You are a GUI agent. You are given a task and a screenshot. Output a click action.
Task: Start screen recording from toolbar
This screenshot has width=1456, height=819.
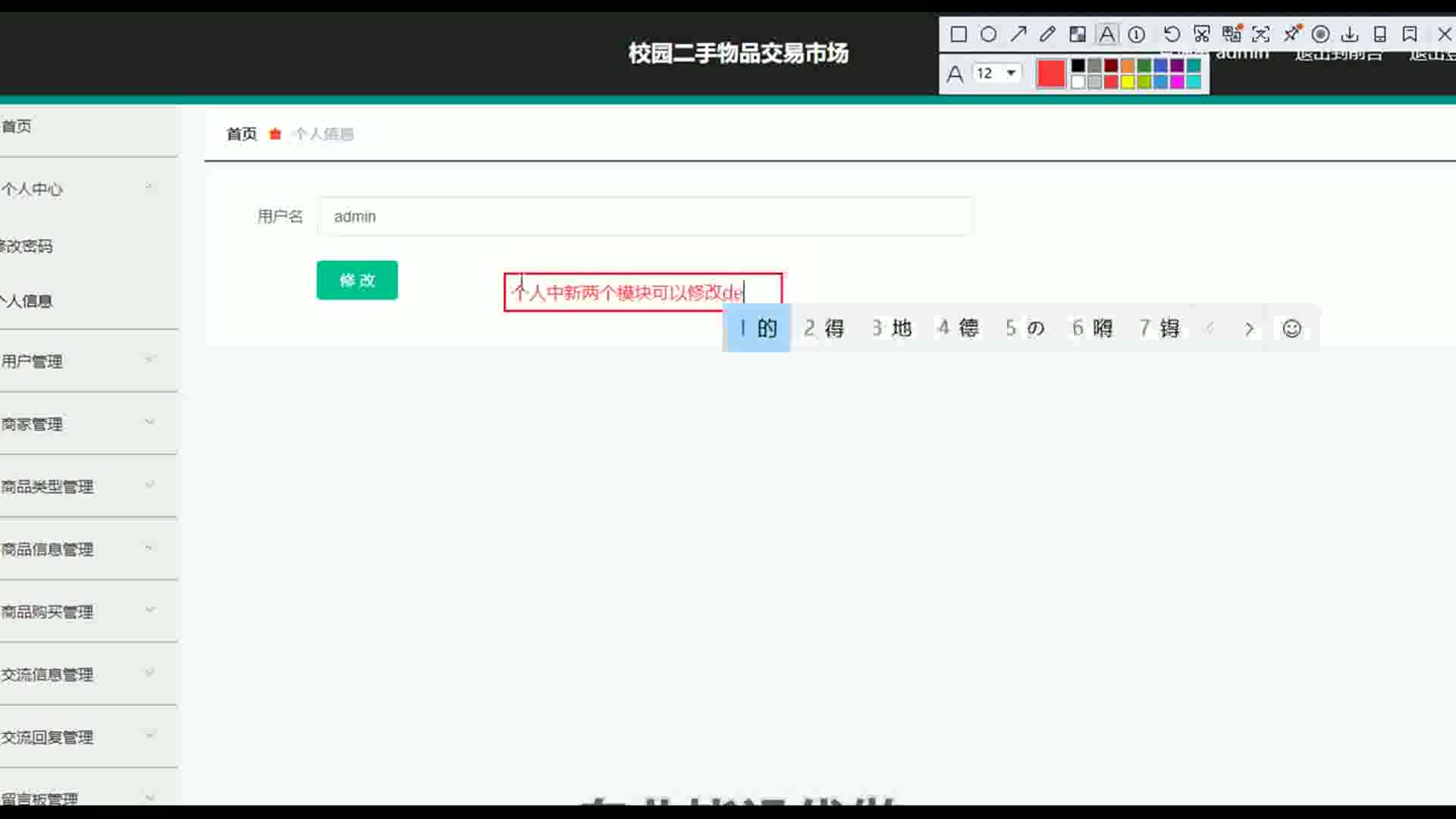click(1320, 34)
